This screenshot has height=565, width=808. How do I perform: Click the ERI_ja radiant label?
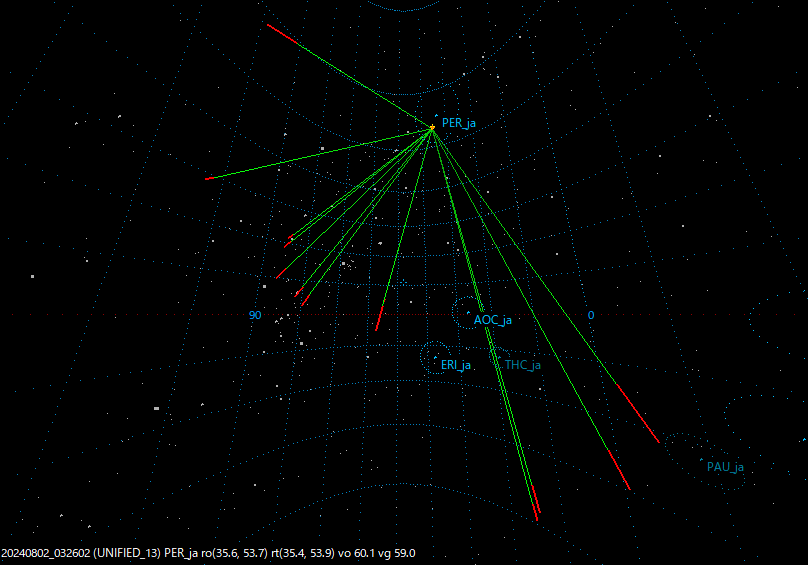[x=456, y=365]
